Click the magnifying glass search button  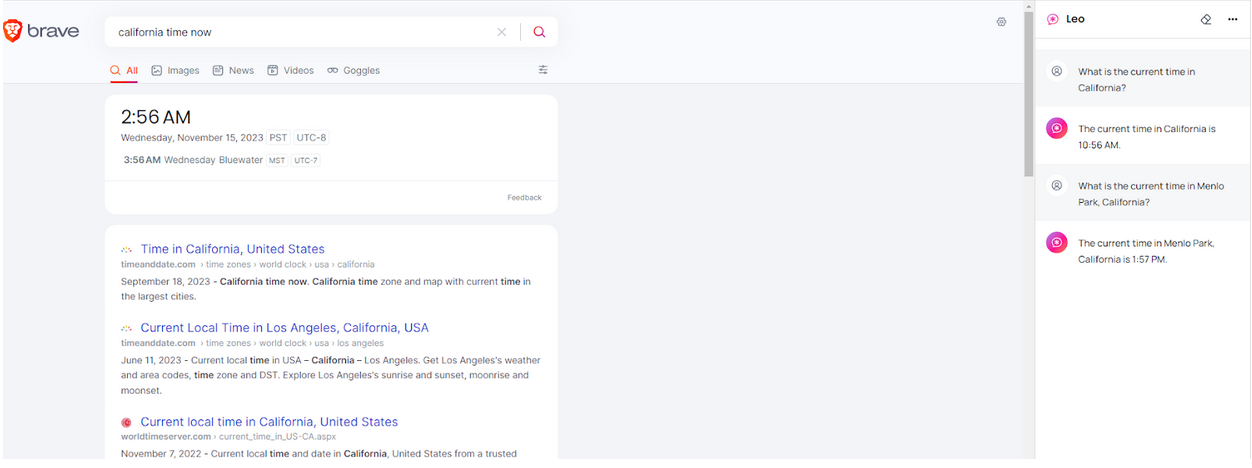[539, 32]
